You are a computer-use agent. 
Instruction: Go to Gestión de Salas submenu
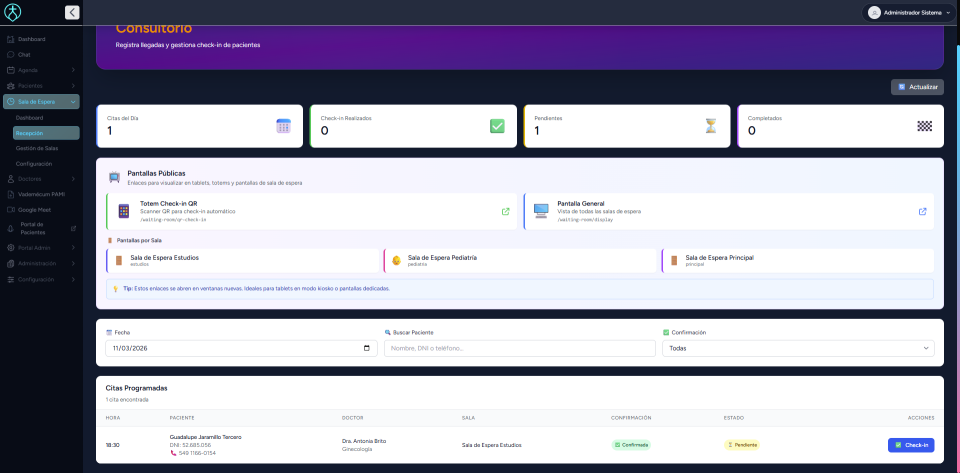click(x=37, y=148)
